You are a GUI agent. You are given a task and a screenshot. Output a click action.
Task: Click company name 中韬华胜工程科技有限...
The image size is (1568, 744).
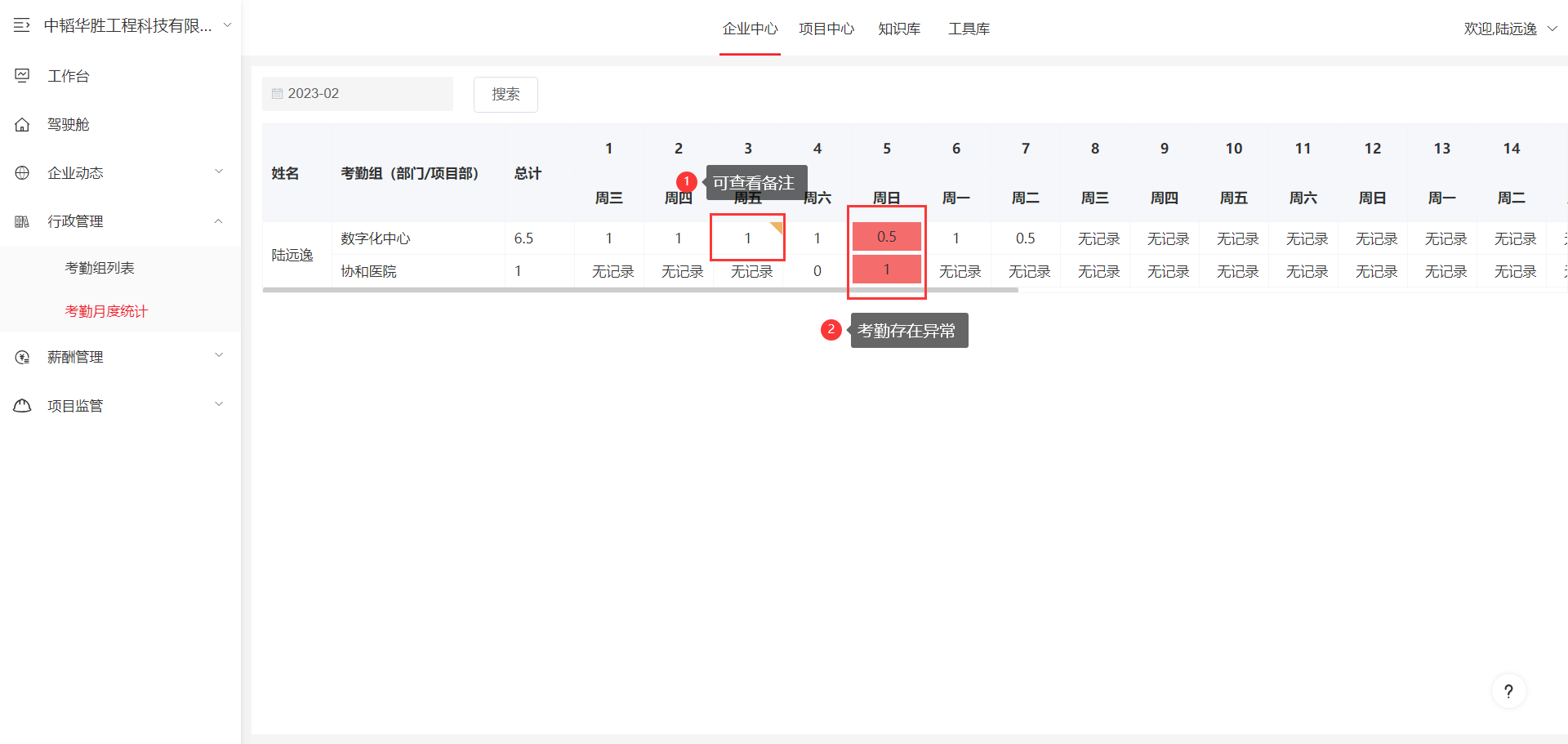point(127,25)
